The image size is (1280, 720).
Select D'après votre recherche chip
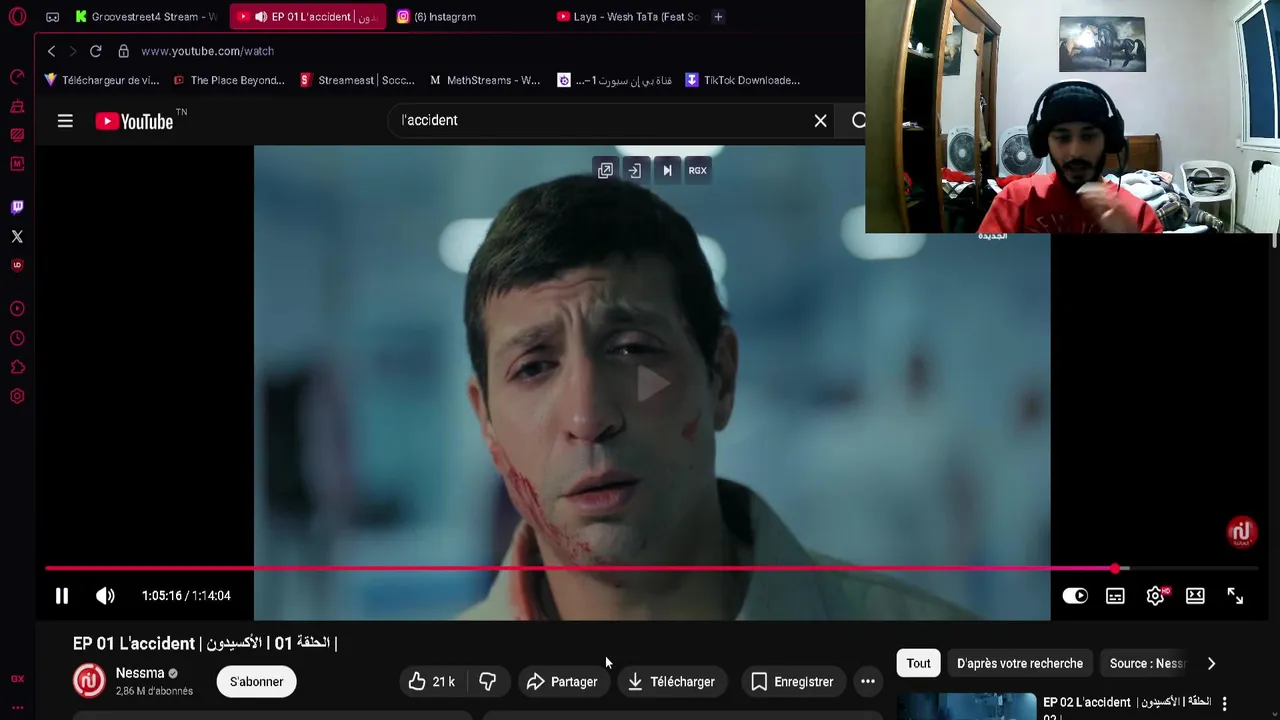click(x=1020, y=663)
